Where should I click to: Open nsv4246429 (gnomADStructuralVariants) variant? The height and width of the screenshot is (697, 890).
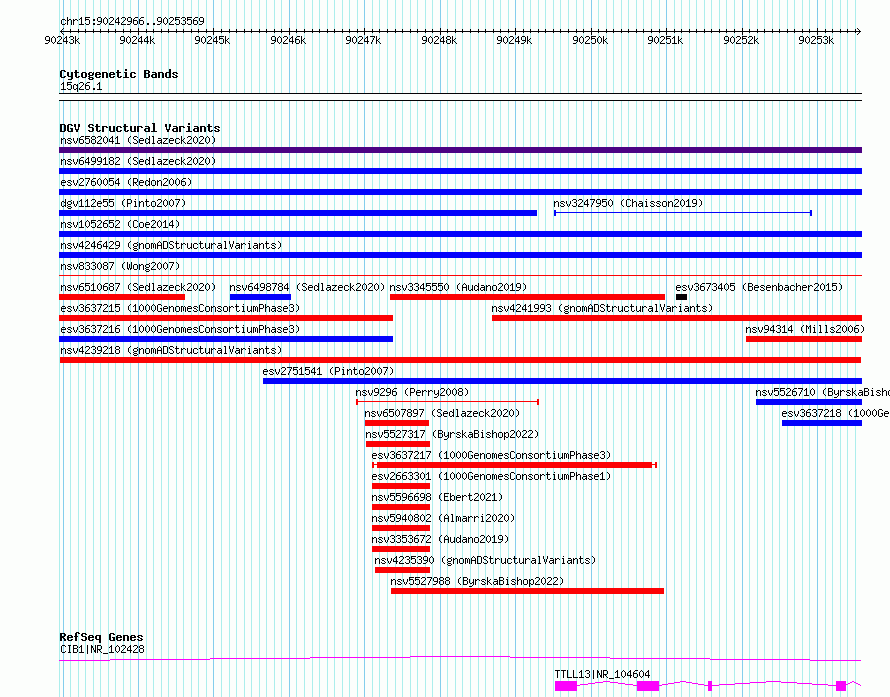[x=171, y=245]
